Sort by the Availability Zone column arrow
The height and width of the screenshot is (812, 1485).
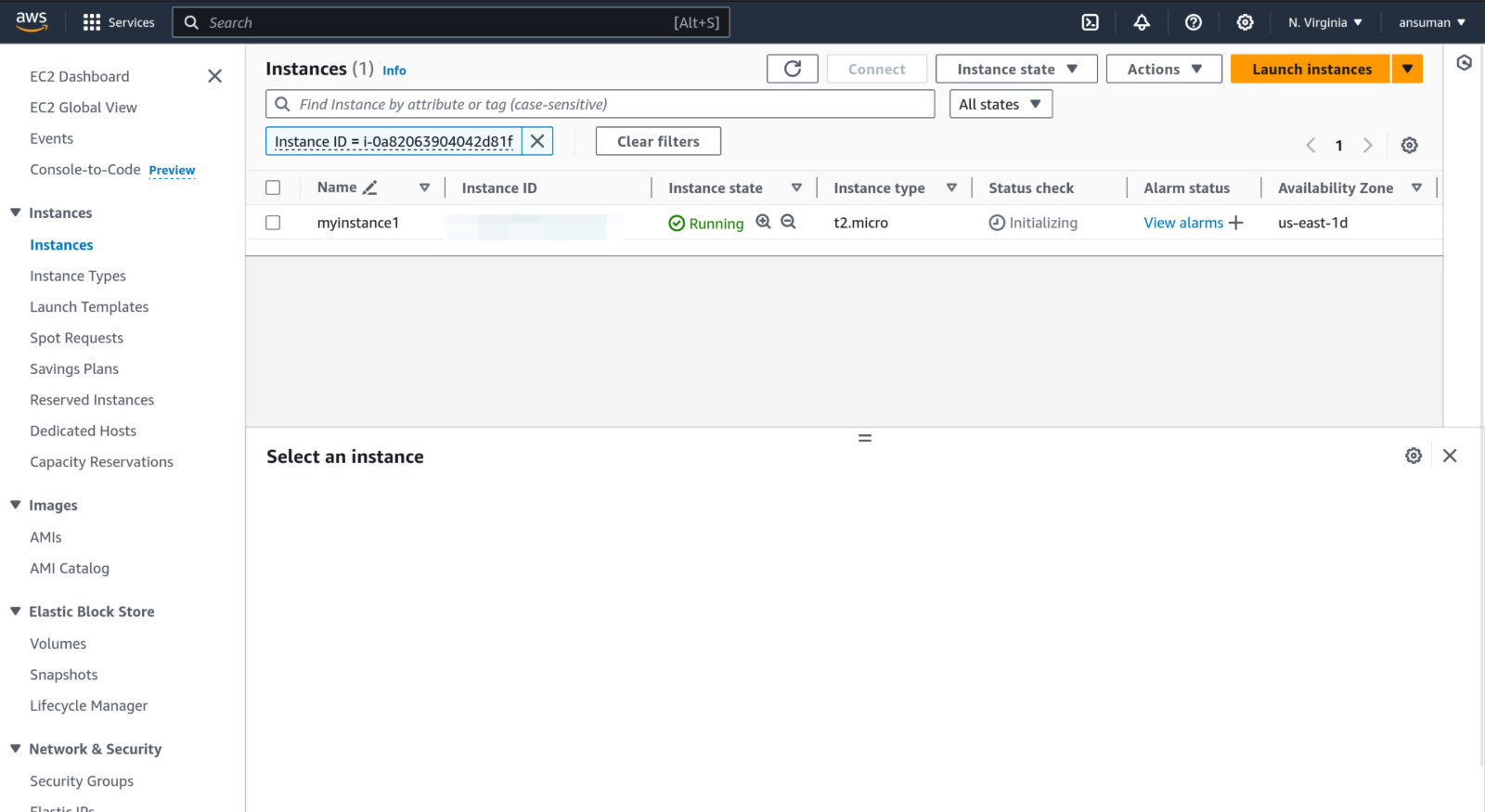1416,187
